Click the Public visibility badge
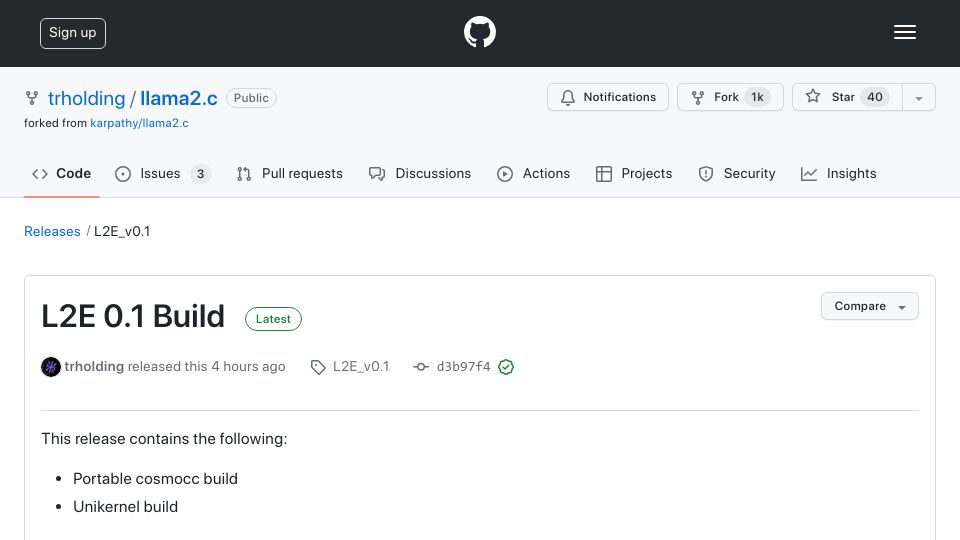The image size is (960, 540). point(251,98)
